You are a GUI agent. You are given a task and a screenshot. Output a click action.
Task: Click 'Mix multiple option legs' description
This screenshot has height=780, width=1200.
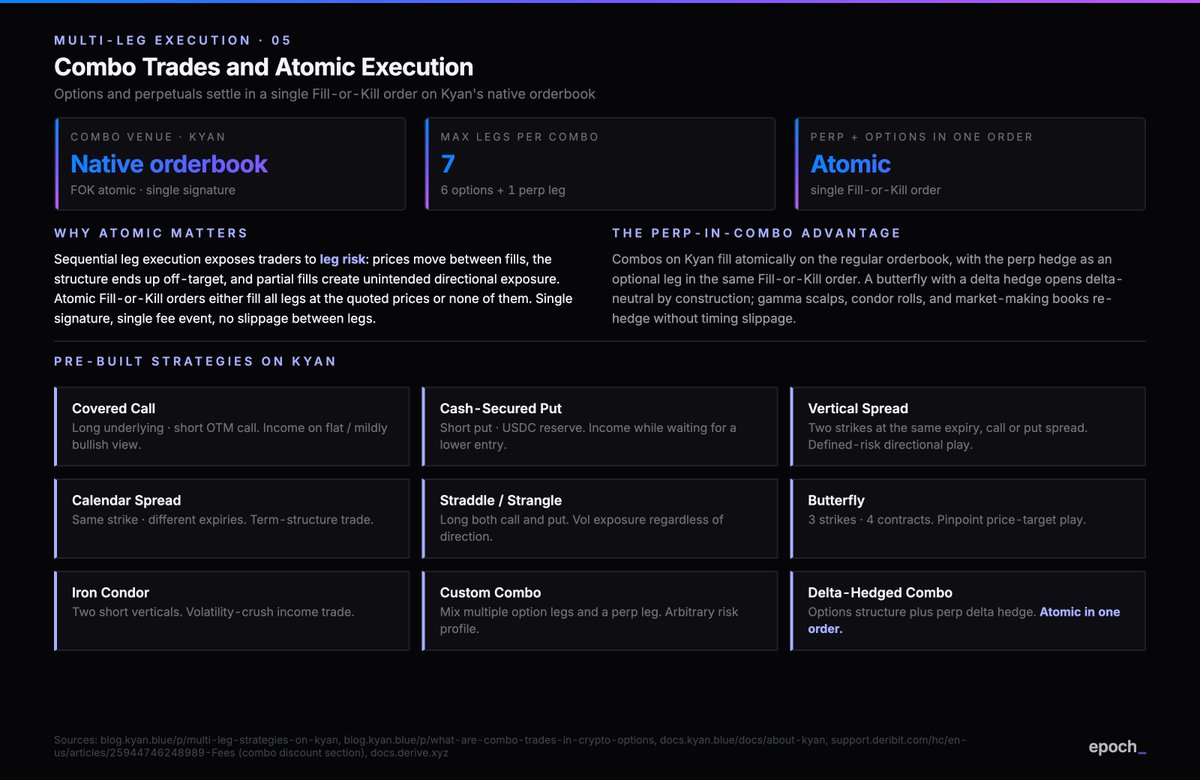coord(589,620)
